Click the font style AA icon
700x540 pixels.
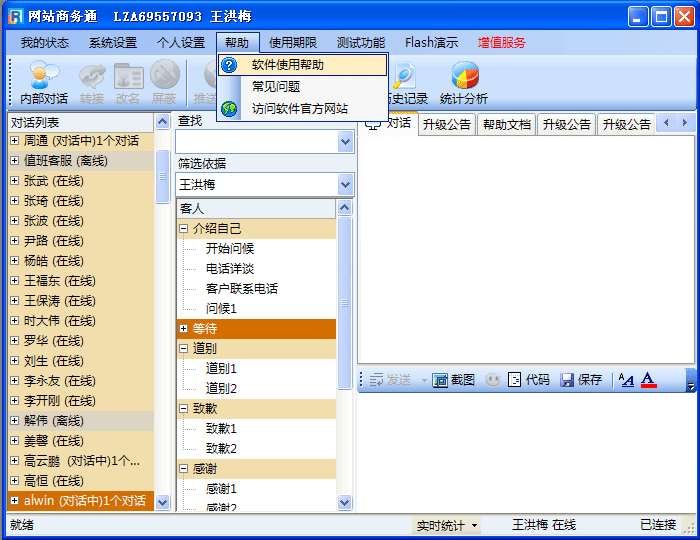click(626, 380)
